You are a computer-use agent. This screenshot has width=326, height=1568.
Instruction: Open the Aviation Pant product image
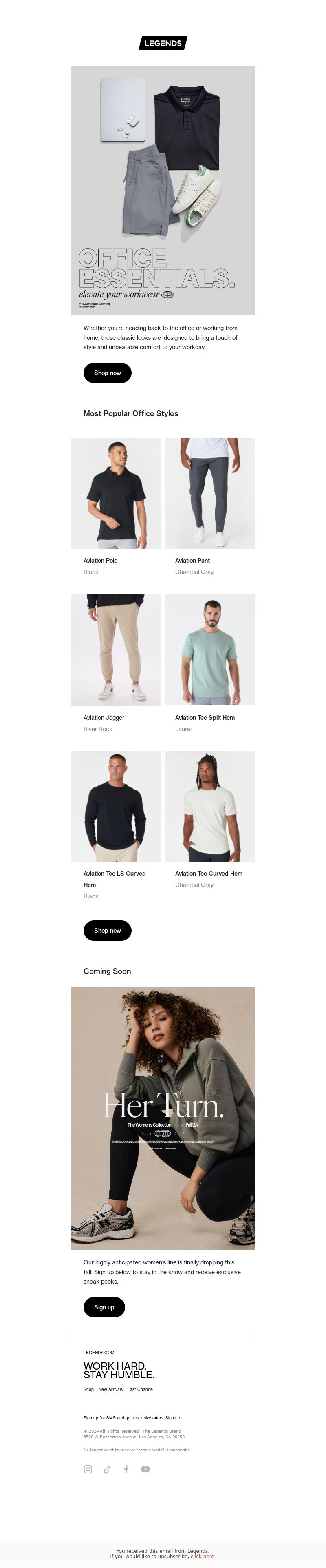point(210,493)
